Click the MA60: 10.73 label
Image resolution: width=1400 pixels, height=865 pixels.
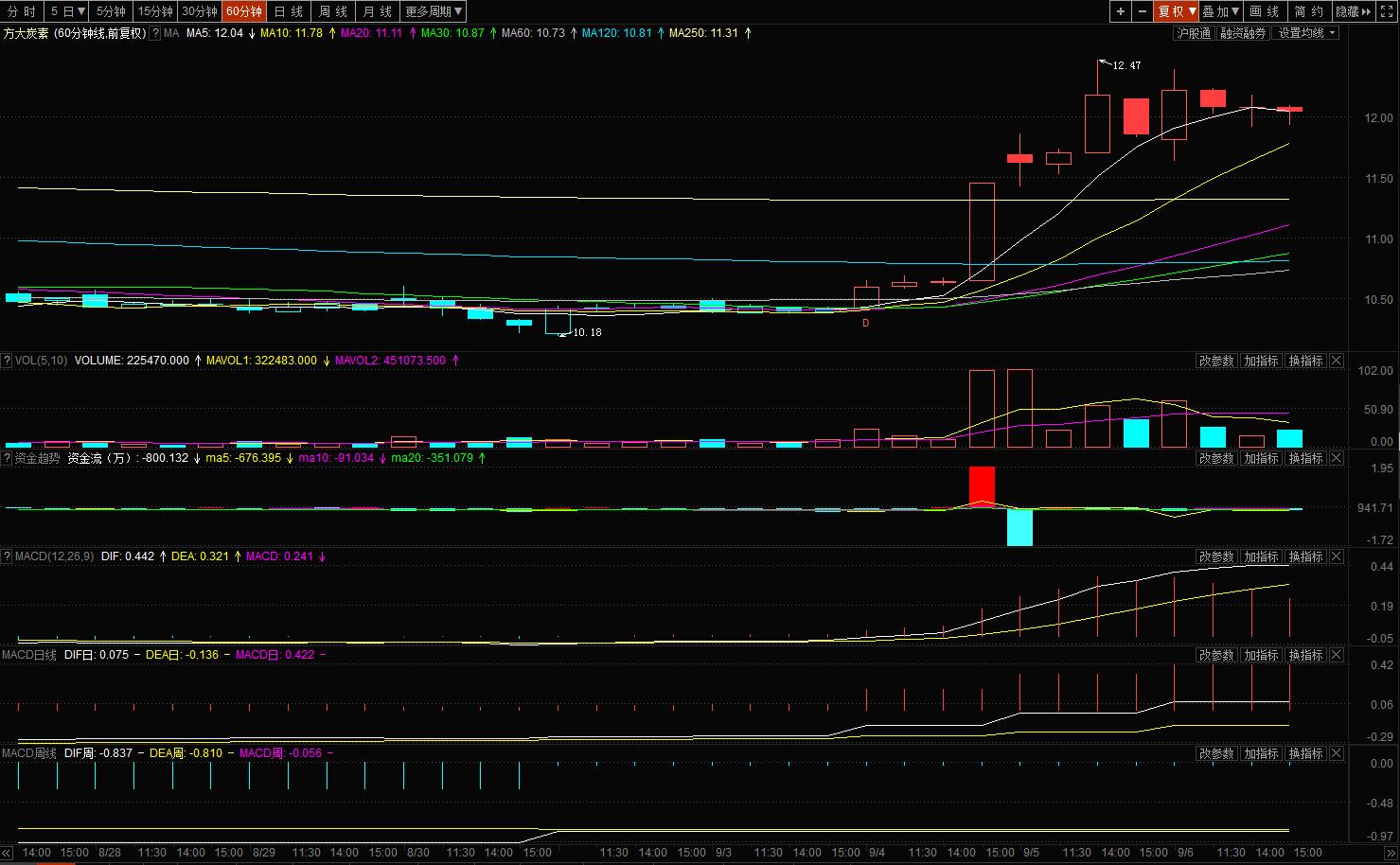point(533,33)
